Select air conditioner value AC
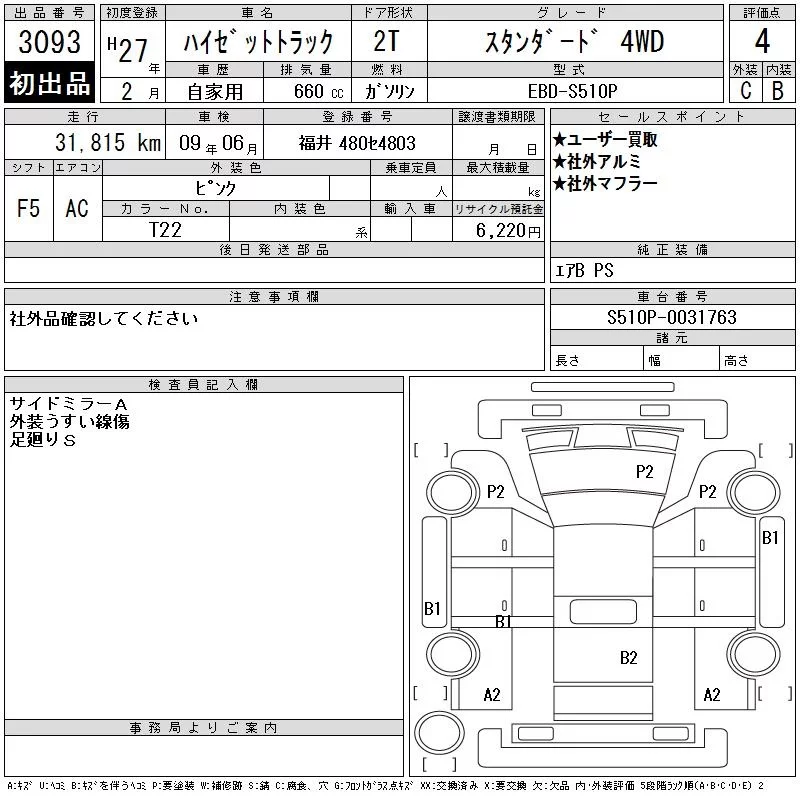 [x=77, y=208]
